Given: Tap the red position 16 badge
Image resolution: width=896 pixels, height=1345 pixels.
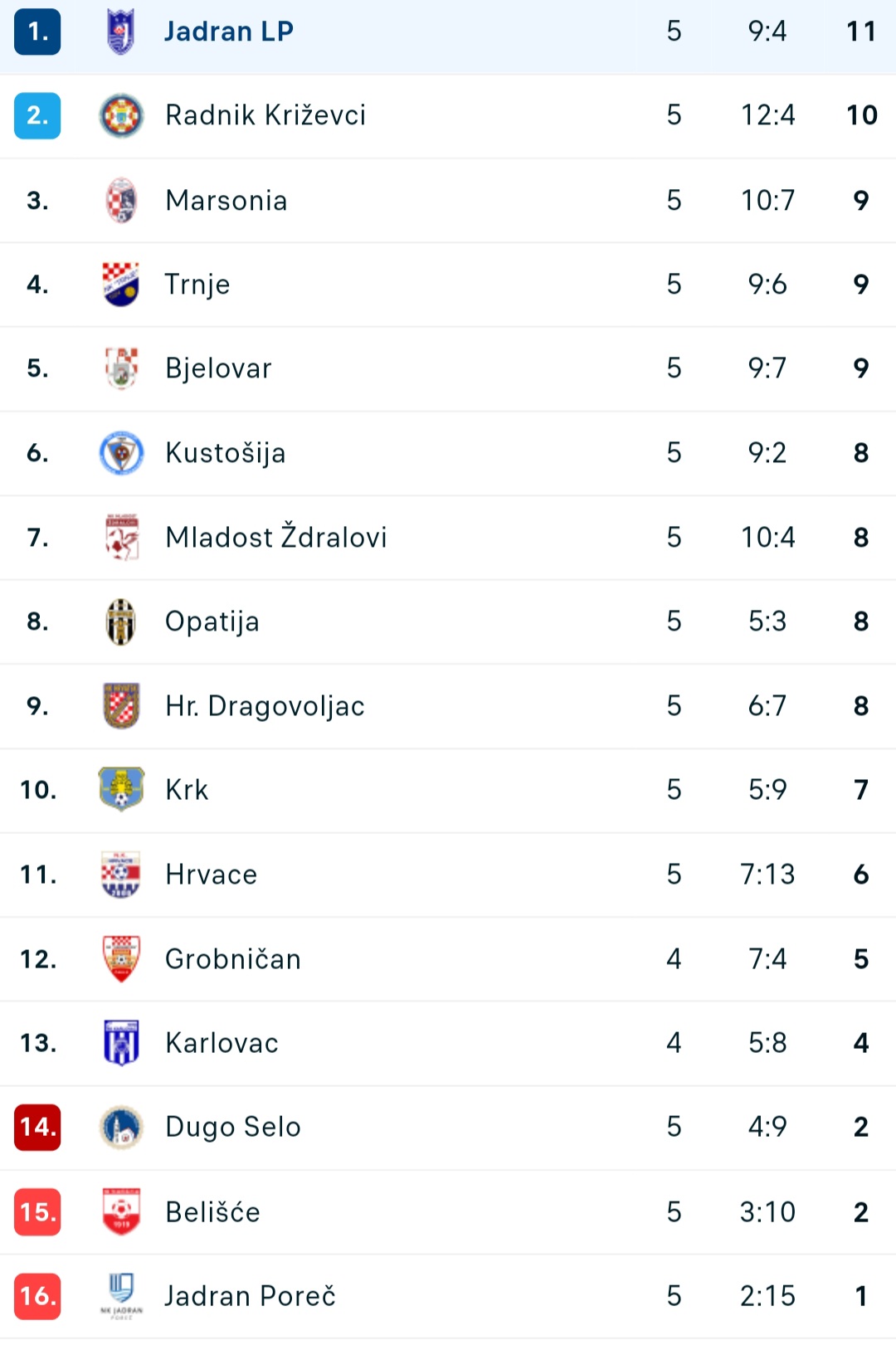Looking at the screenshot, I should 37,1296.
